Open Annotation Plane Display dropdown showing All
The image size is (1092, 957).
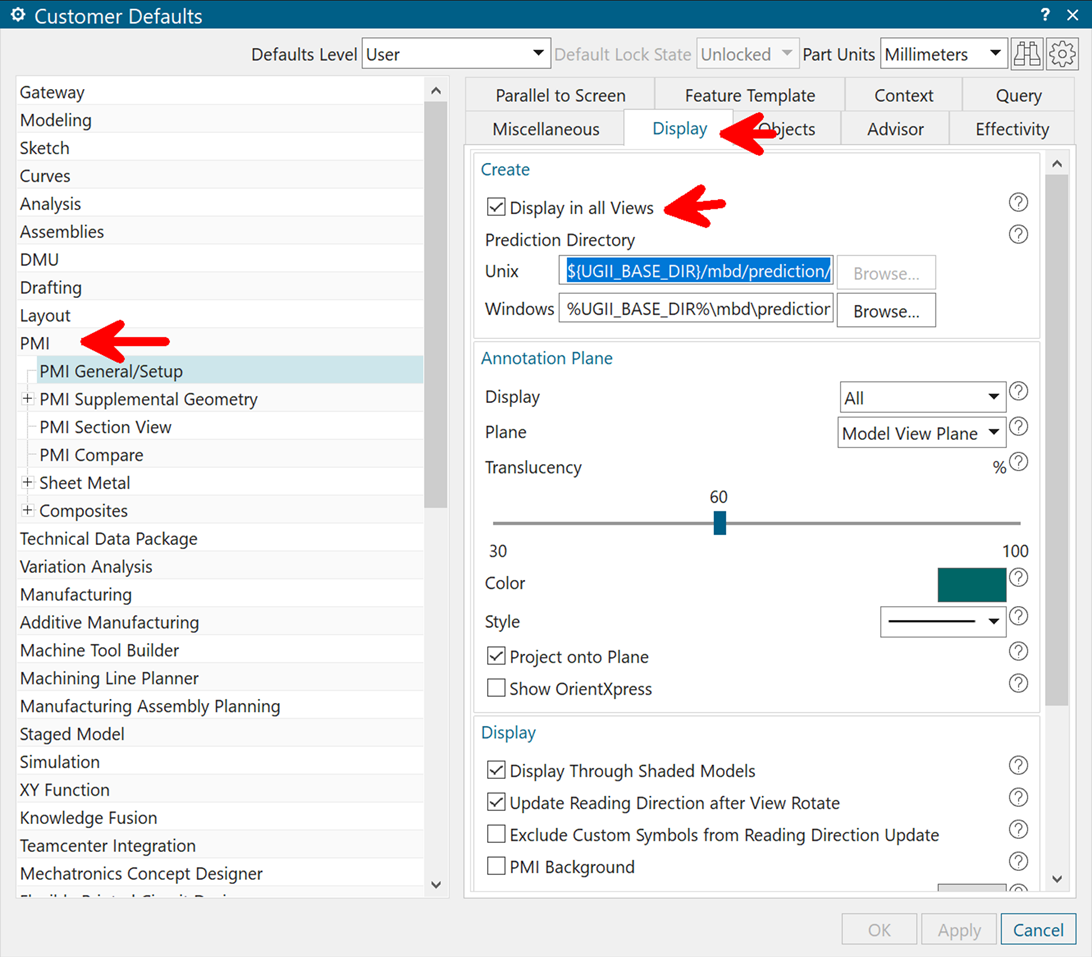coord(922,398)
